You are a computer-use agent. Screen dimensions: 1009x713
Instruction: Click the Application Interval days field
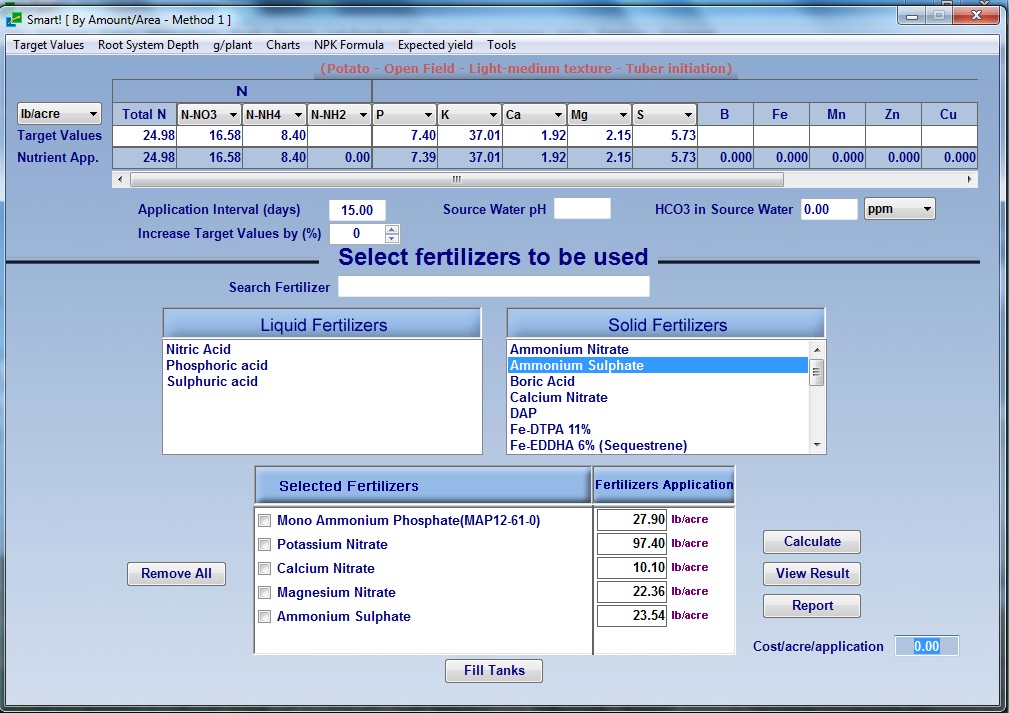[357, 210]
